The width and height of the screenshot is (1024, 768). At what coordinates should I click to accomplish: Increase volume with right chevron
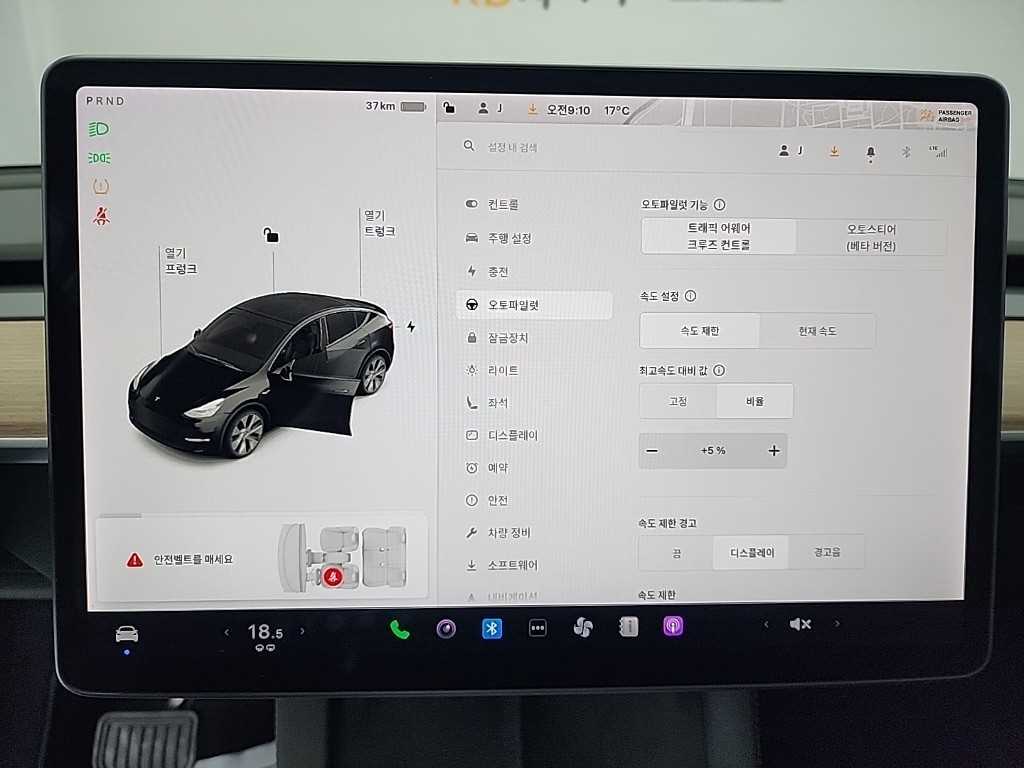(837, 624)
